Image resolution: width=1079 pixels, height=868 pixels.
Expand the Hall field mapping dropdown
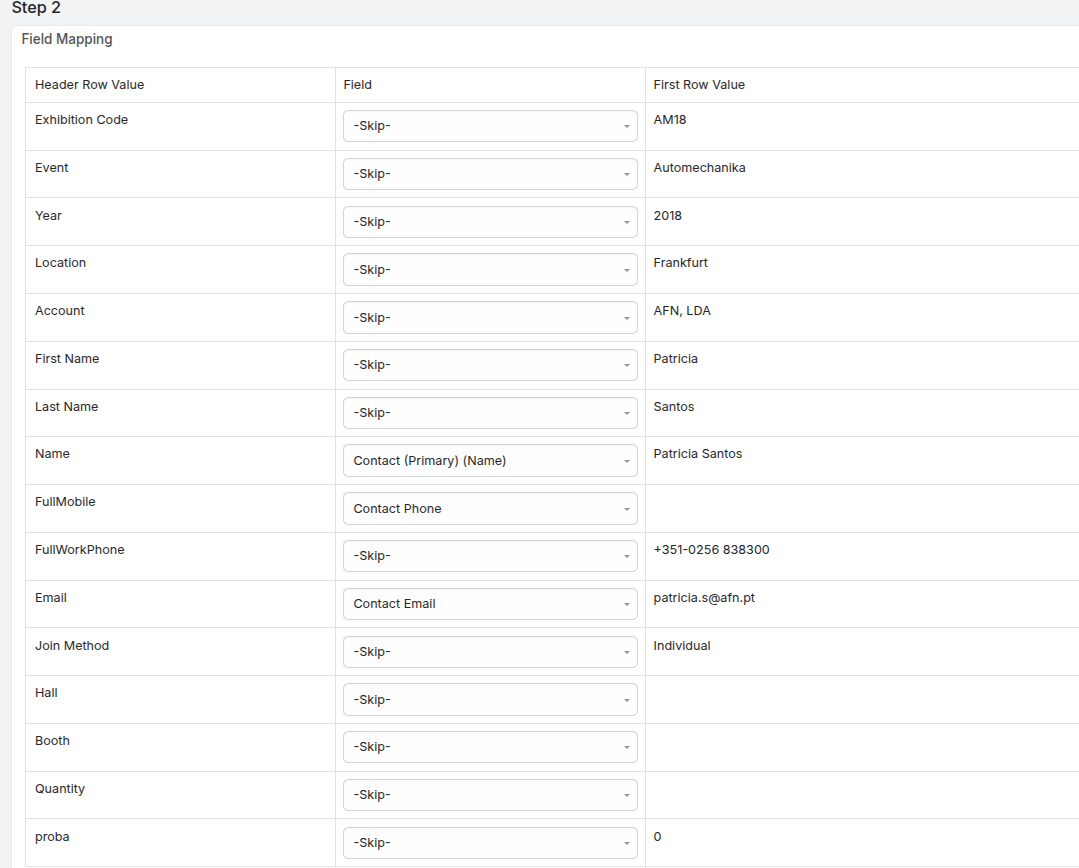pos(490,699)
